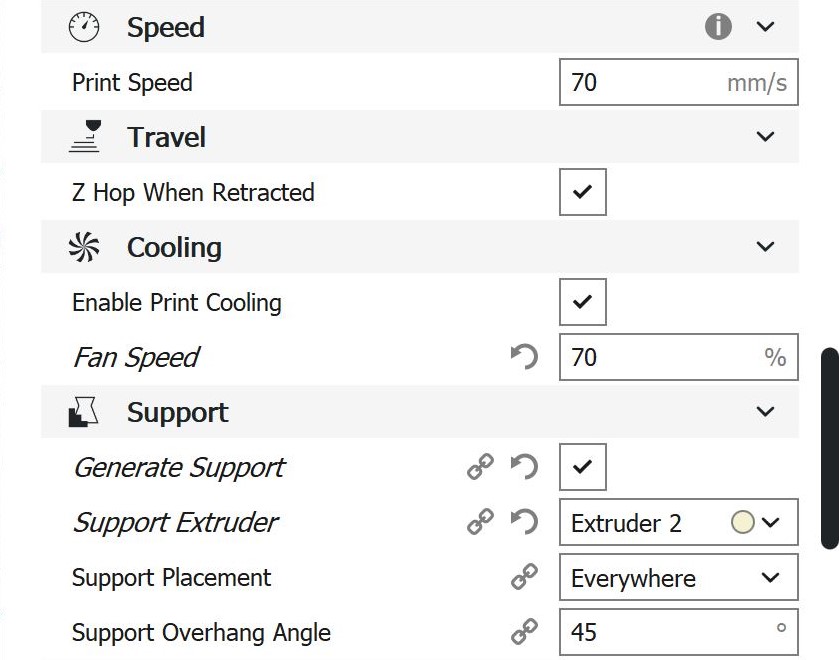Viewport: 839px width, 660px height.
Task: Click the Support section icon
Action: [85, 412]
